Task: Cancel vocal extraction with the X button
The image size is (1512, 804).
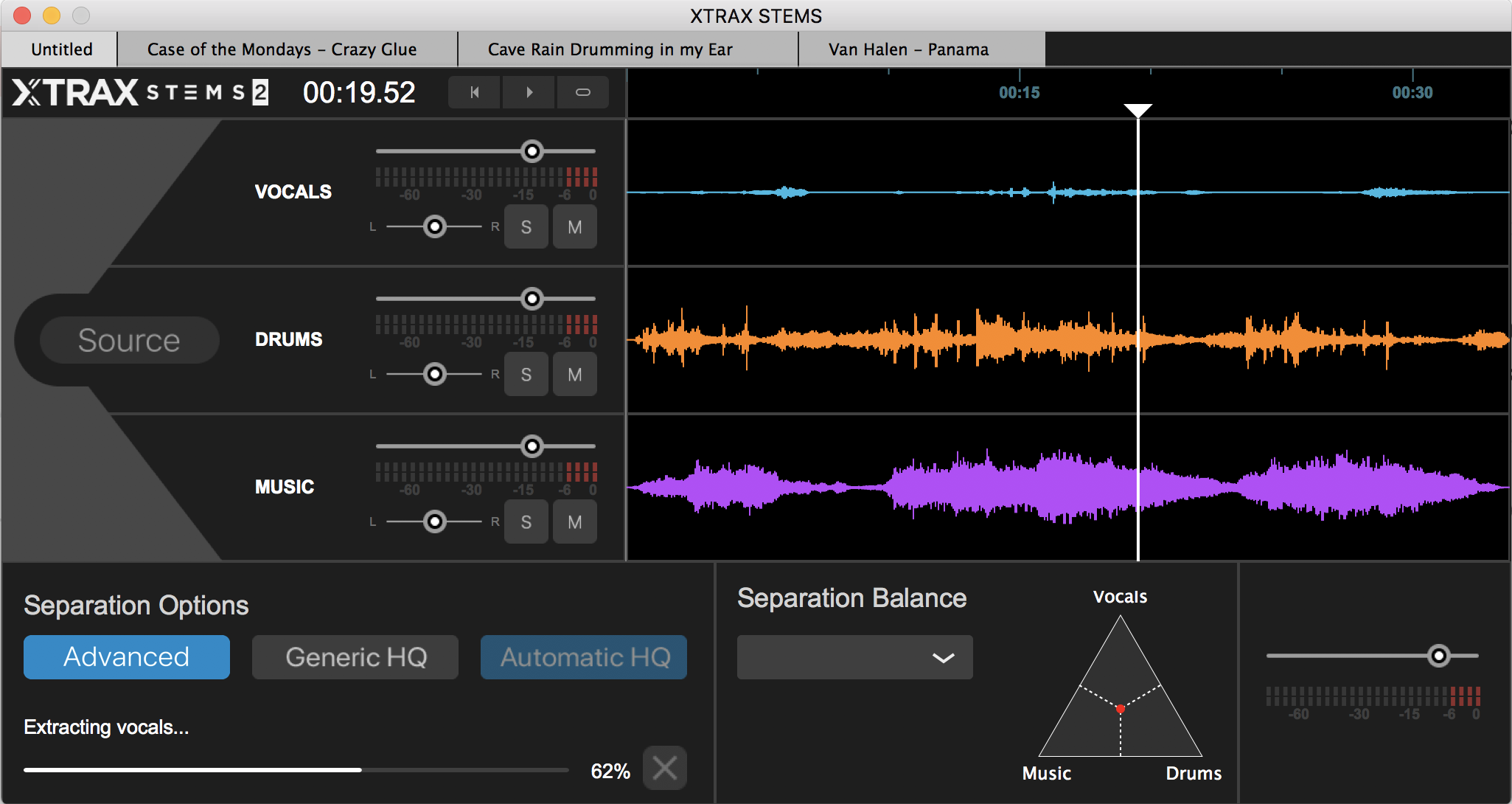Action: pos(665,768)
